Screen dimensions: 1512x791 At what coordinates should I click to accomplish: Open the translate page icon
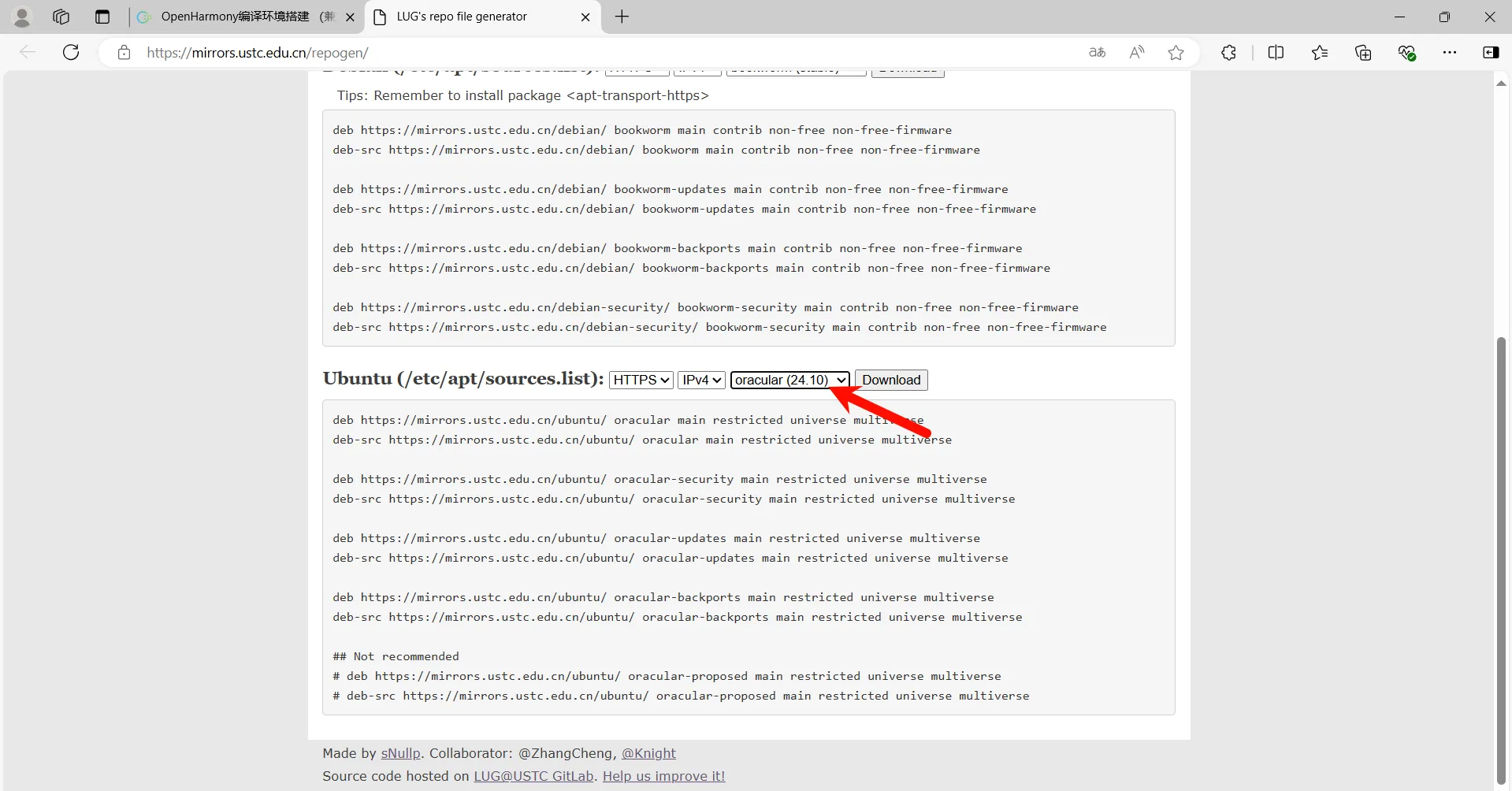click(x=1097, y=53)
